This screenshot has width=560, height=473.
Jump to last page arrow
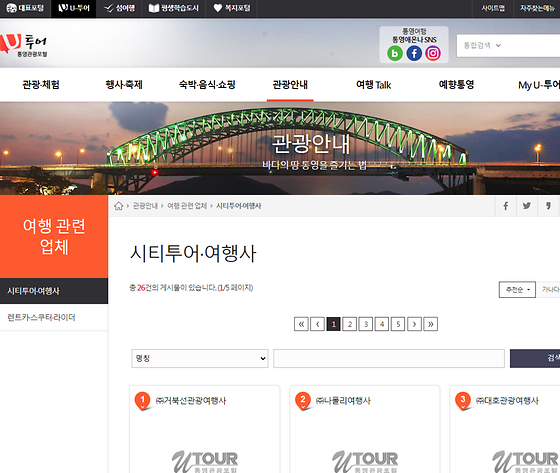tap(431, 324)
